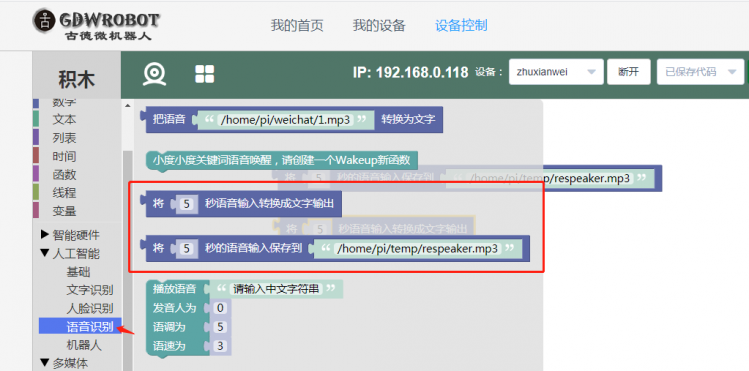Go to 我的首页 page
The width and height of the screenshot is (749, 371).
(x=297, y=25)
